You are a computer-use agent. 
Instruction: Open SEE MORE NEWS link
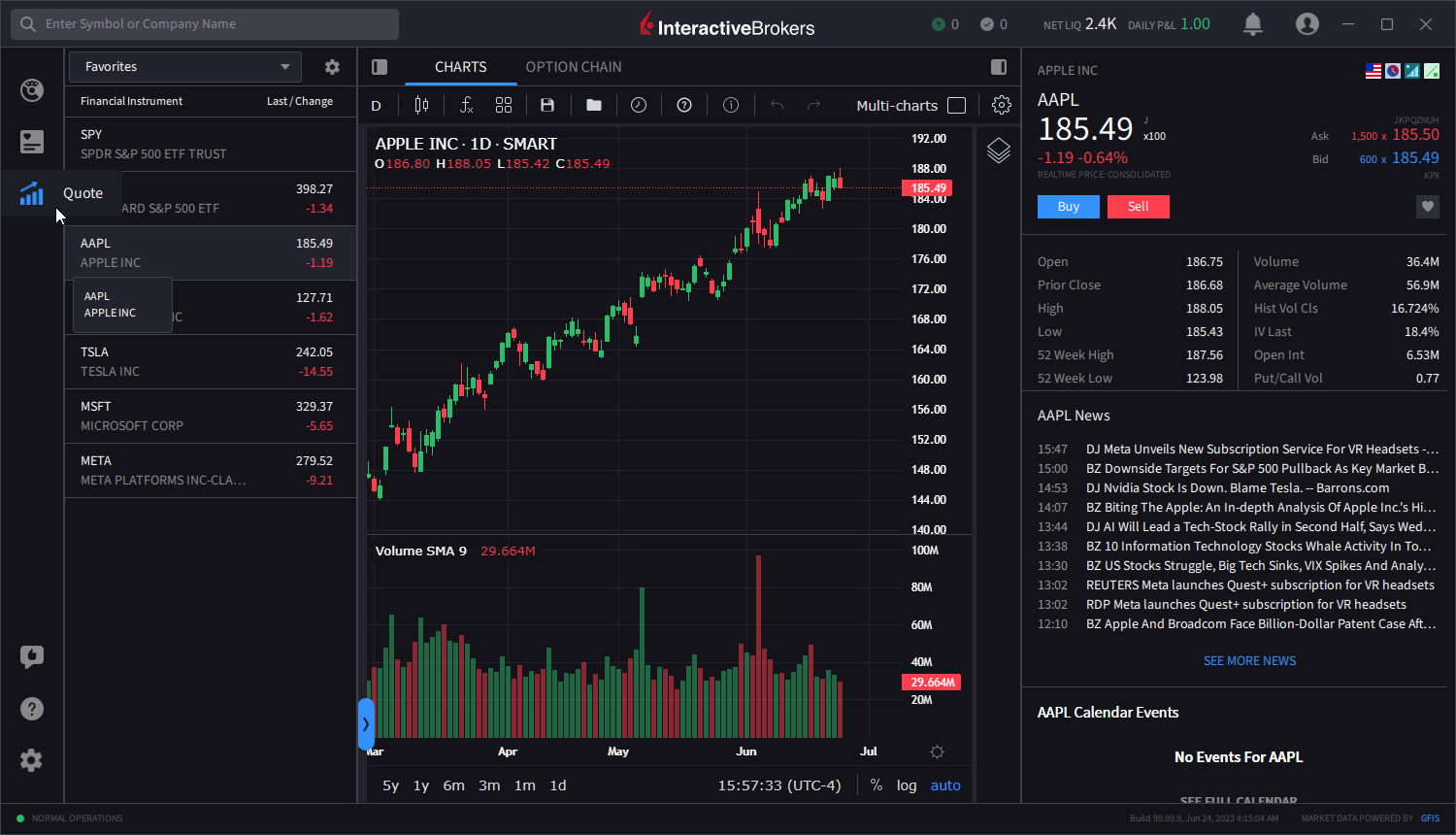point(1250,660)
